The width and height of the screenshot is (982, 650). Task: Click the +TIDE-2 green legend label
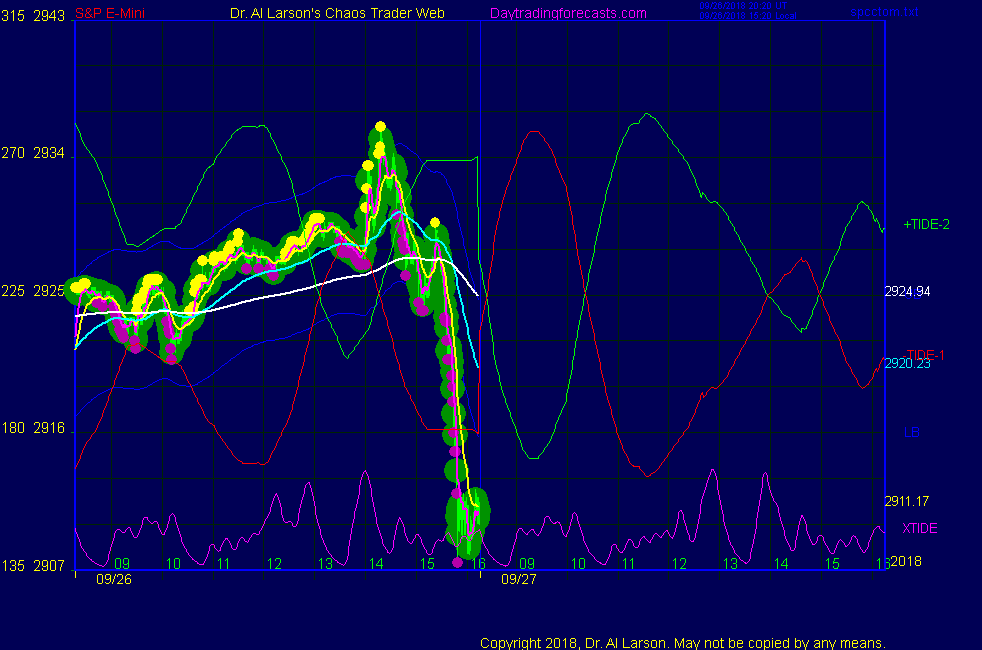coord(926,225)
